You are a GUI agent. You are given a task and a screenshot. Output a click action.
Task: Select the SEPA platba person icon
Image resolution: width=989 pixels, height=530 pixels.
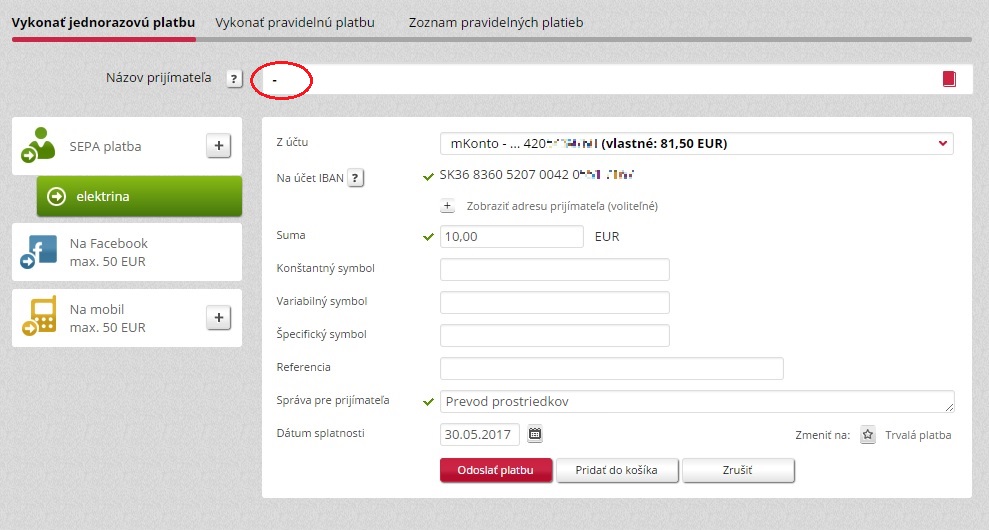click(38, 145)
